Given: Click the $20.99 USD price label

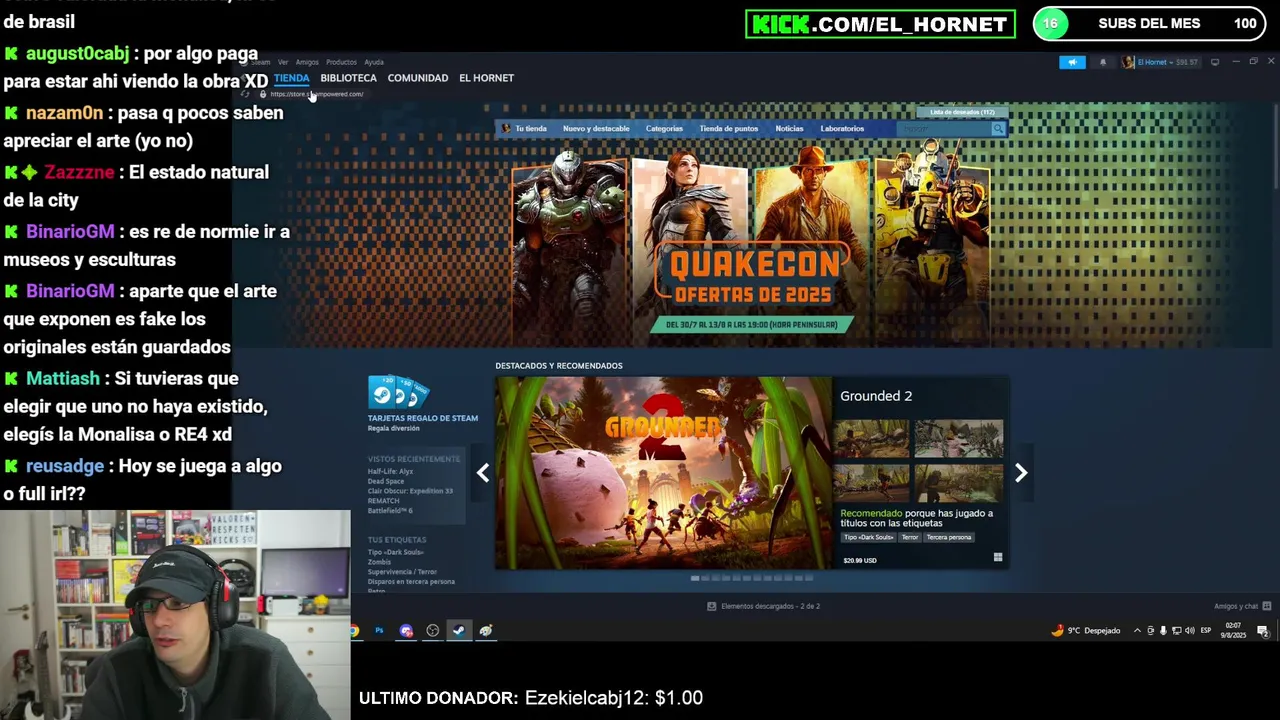Looking at the screenshot, I should coord(860,560).
